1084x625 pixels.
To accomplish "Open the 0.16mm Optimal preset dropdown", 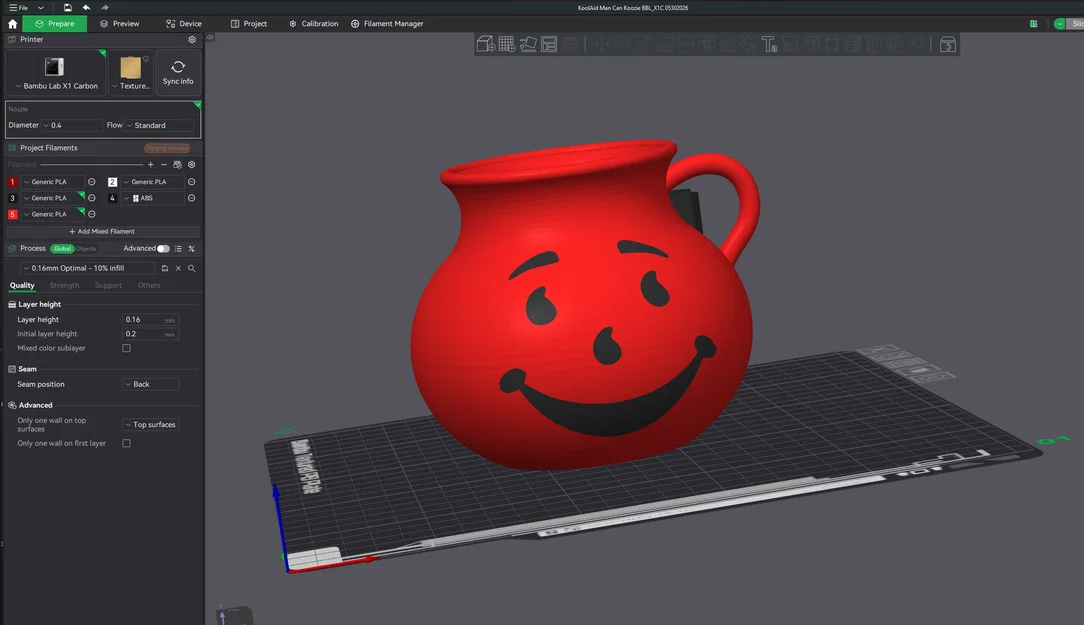I will click(x=87, y=268).
